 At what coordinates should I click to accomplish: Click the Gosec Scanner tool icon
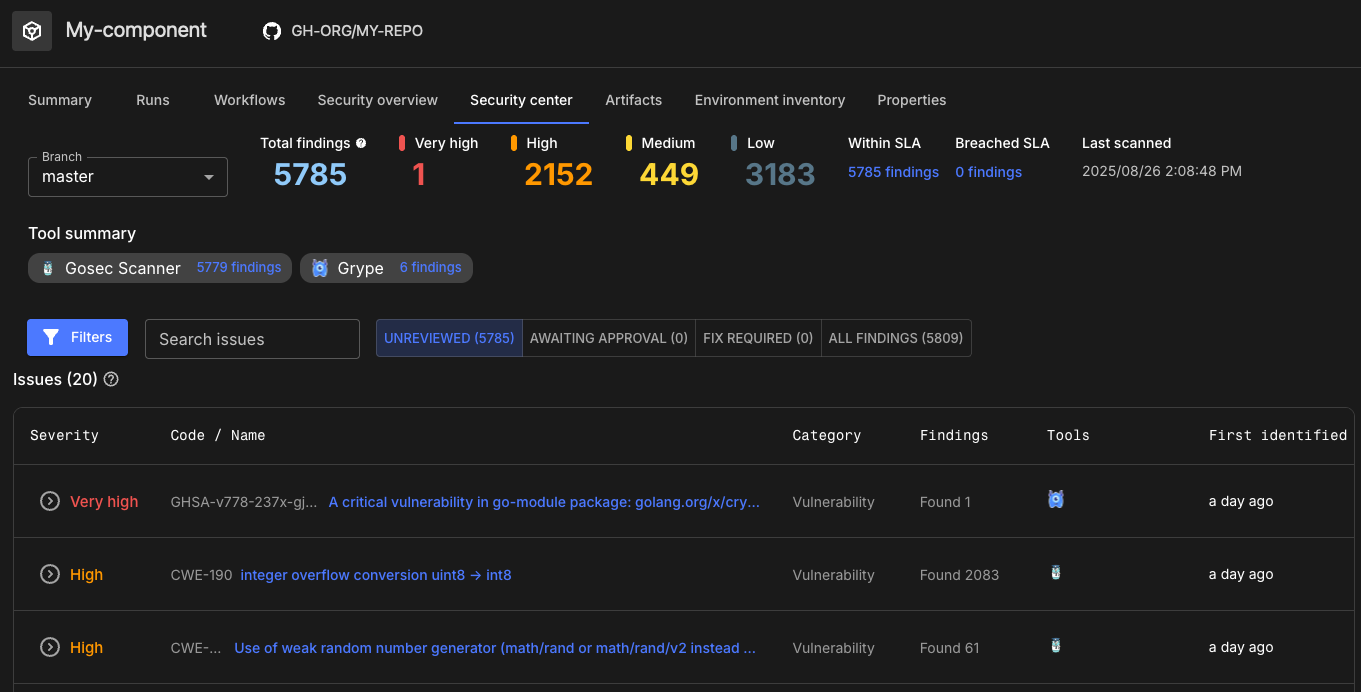tap(46, 268)
